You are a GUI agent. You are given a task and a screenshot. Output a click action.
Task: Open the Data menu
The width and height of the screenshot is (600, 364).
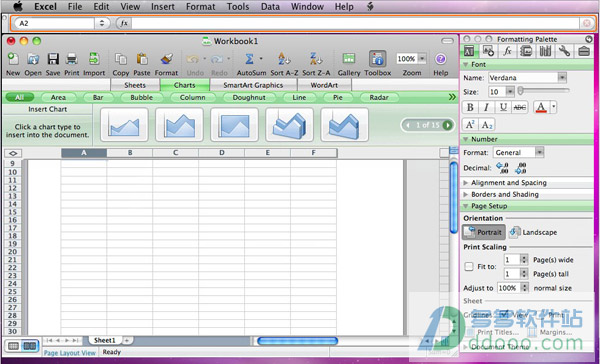tap(270, 7)
